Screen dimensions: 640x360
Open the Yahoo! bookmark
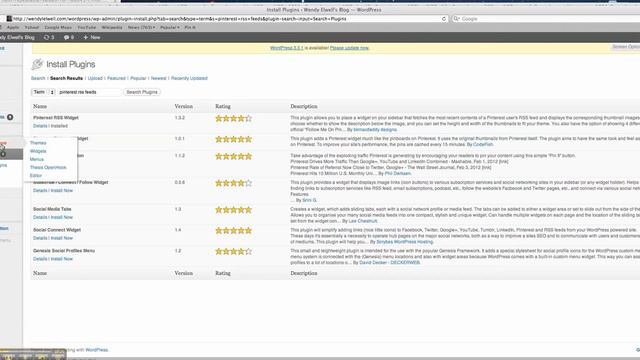(x=32, y=27)
